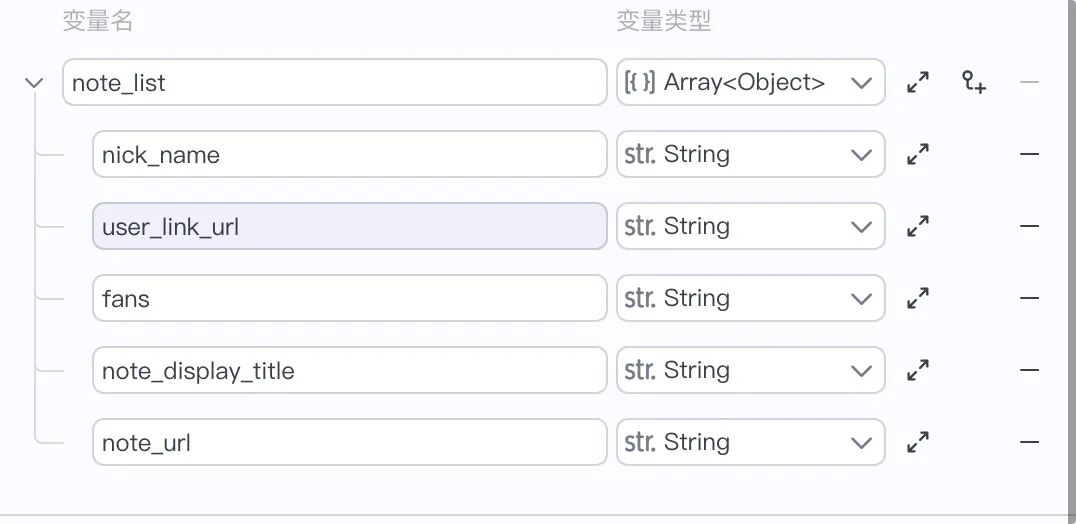This screenshot has width=1076, height=524.
Task: Delete the user_link_url variable row
Action: coord(1029,227)
